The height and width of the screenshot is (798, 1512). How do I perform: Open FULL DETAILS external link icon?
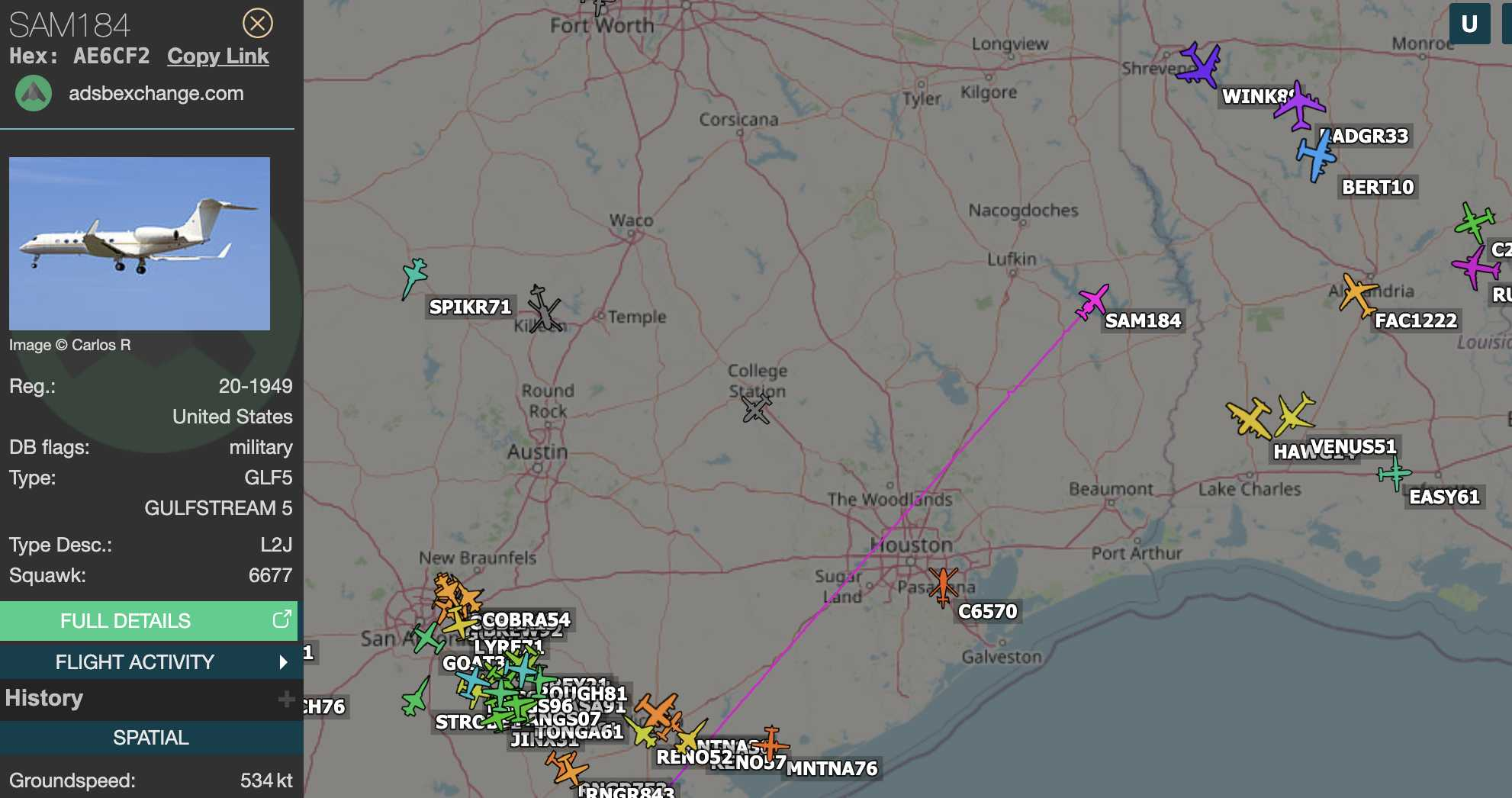(x=281, y=619)
